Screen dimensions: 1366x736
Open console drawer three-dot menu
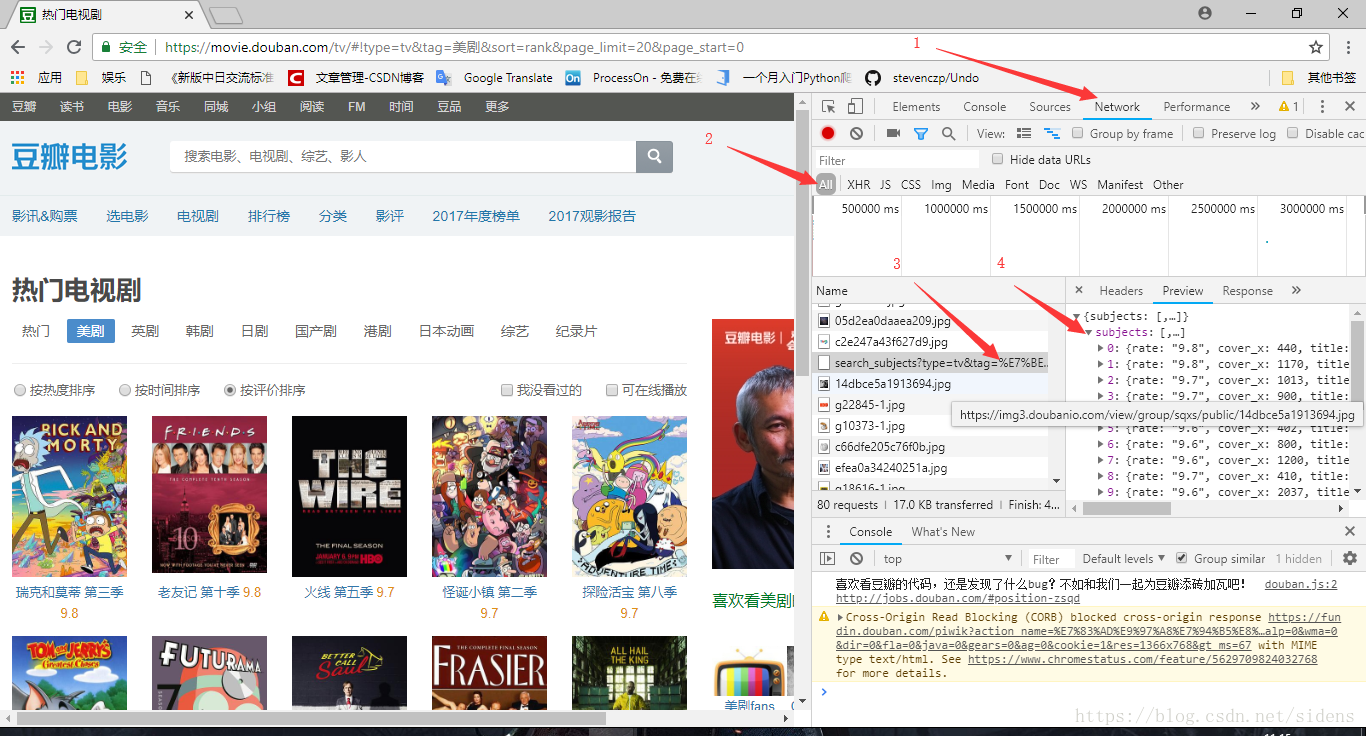point(828,532)
